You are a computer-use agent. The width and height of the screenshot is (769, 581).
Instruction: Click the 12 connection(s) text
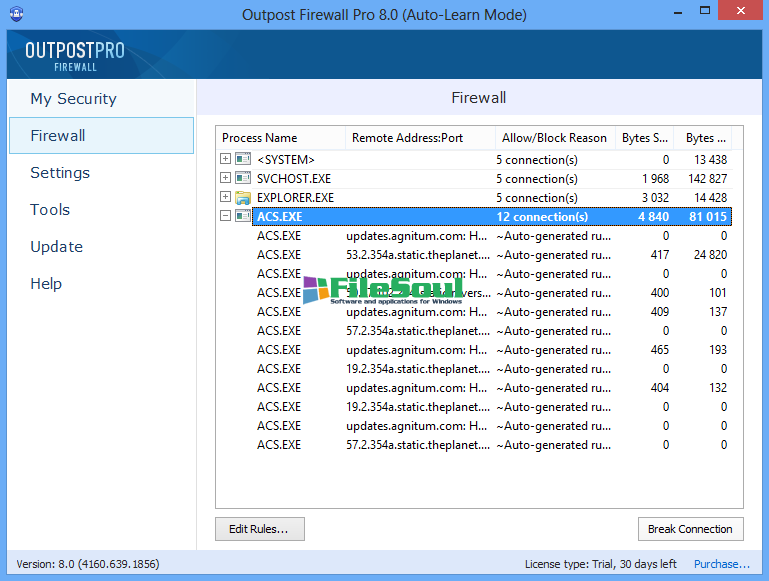click(542, 217)
